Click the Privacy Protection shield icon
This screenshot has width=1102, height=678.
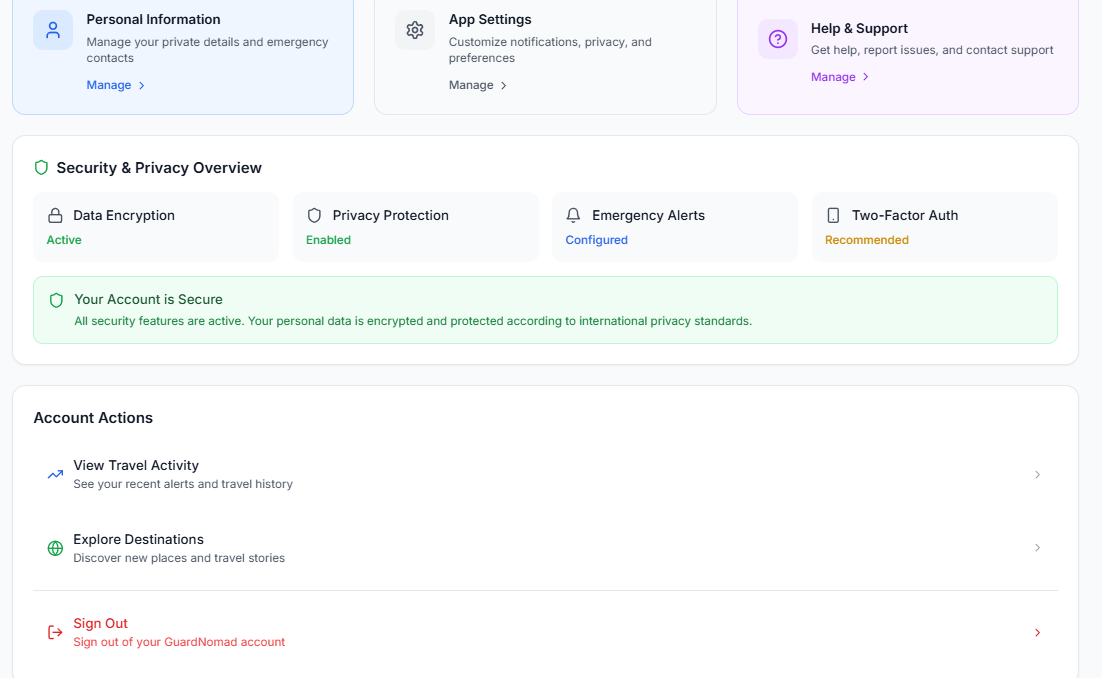(x=314, y=216)
